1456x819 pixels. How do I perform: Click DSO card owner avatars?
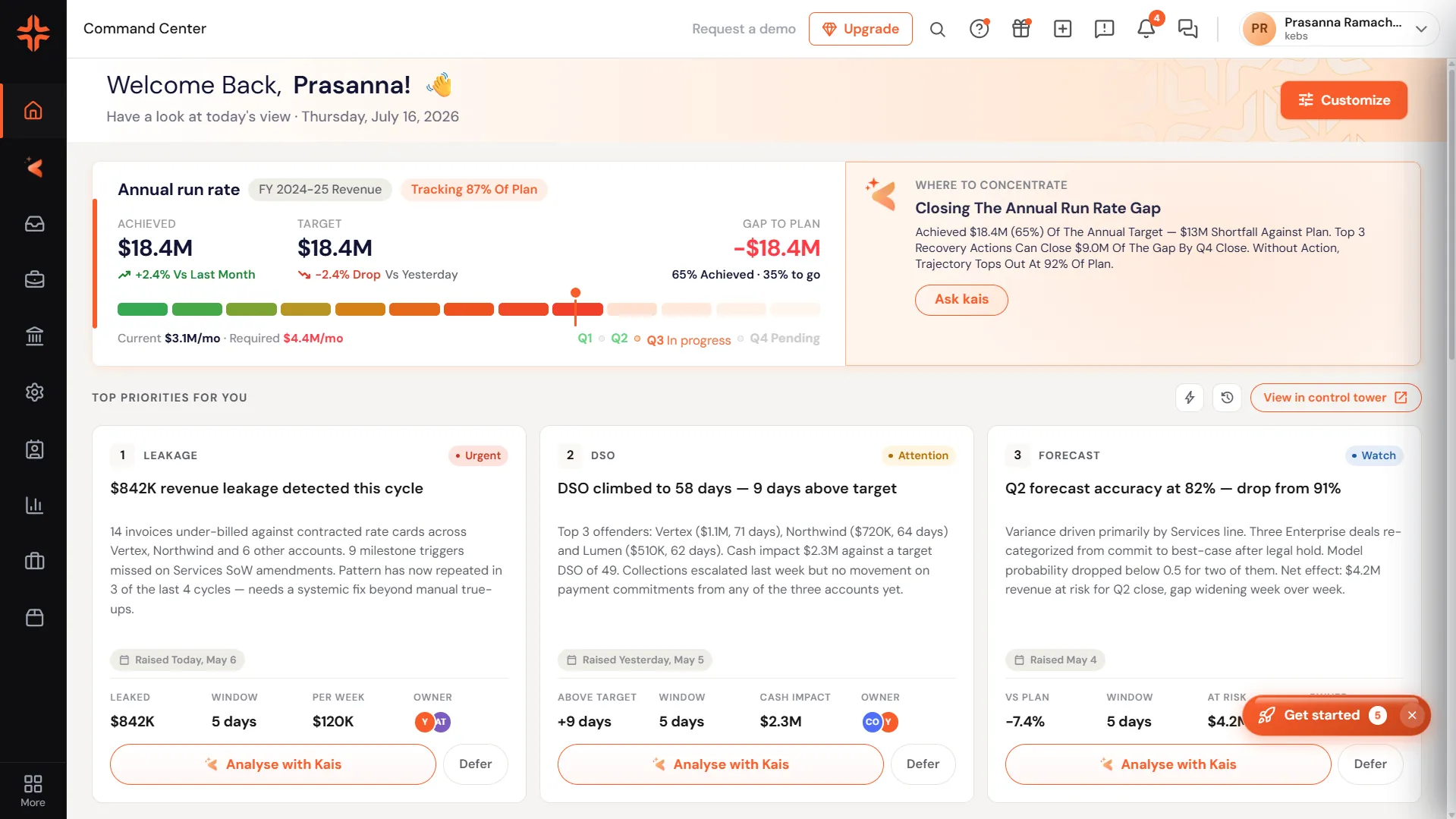pyautogui.click(x=880, y=722)
